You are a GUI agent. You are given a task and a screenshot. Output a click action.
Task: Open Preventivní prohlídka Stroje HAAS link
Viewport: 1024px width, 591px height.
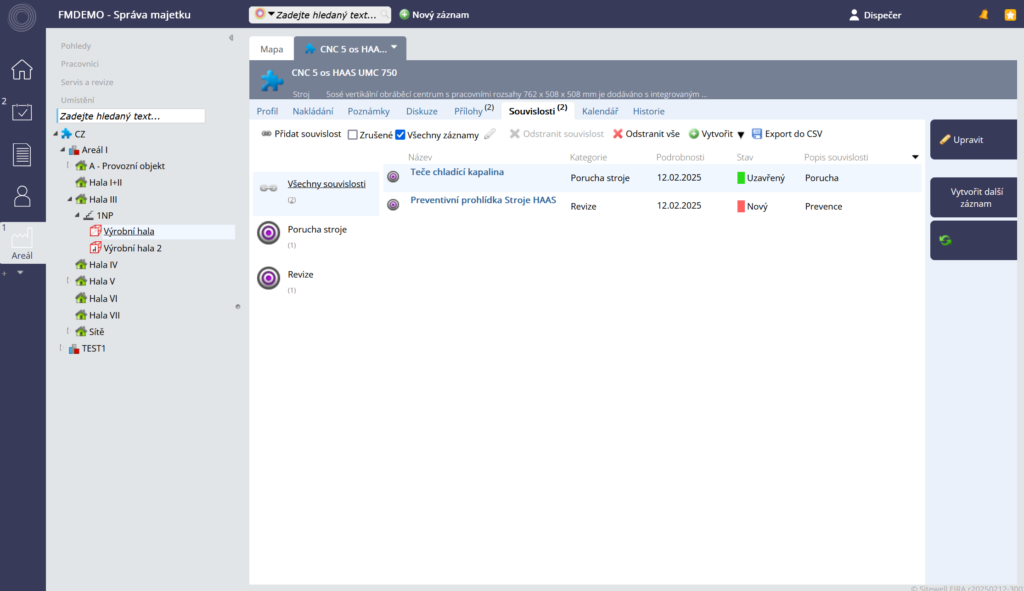point(483,200)
